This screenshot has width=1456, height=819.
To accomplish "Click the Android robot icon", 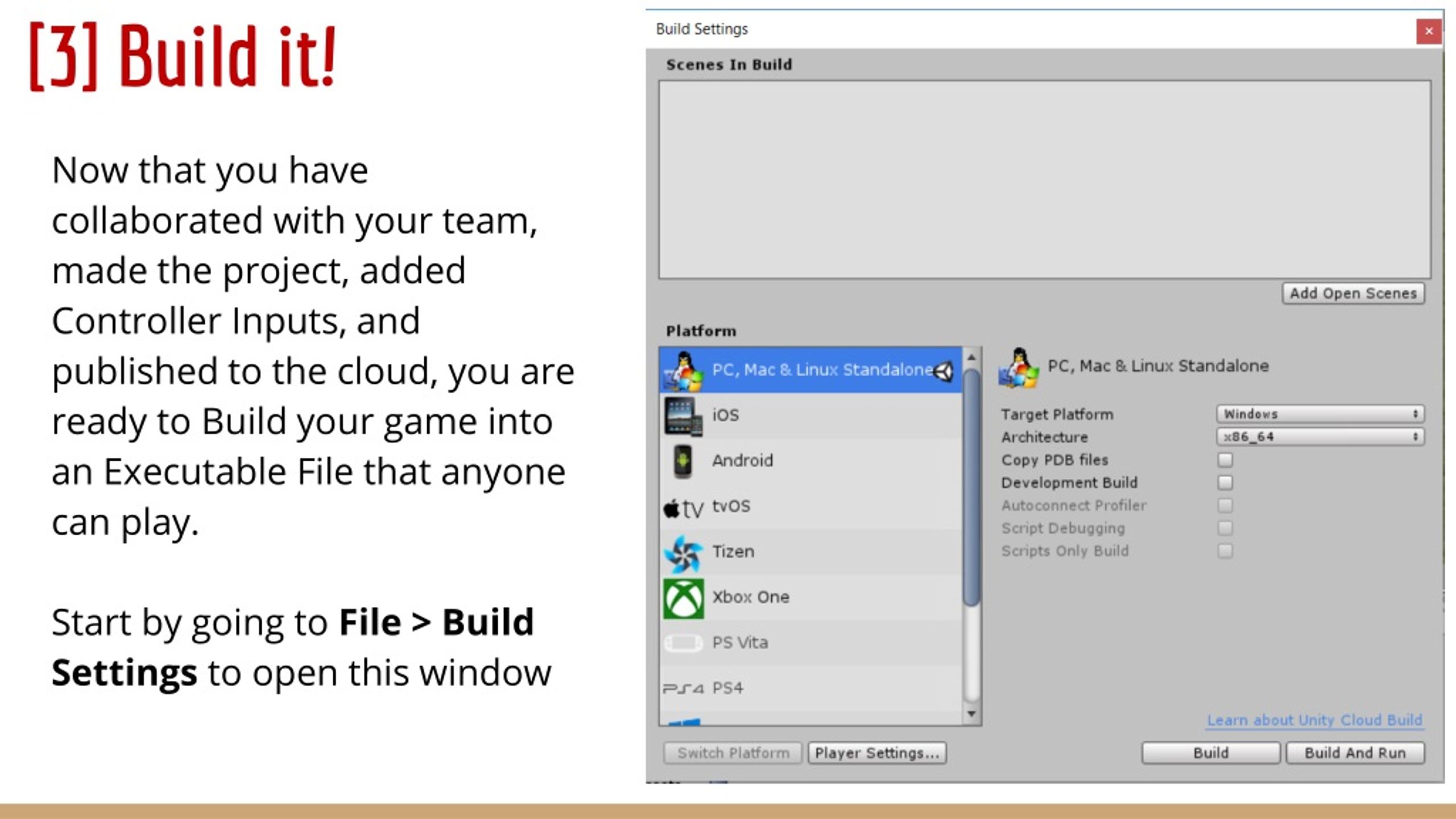I will pyautogui.click(x=682, y=461).
